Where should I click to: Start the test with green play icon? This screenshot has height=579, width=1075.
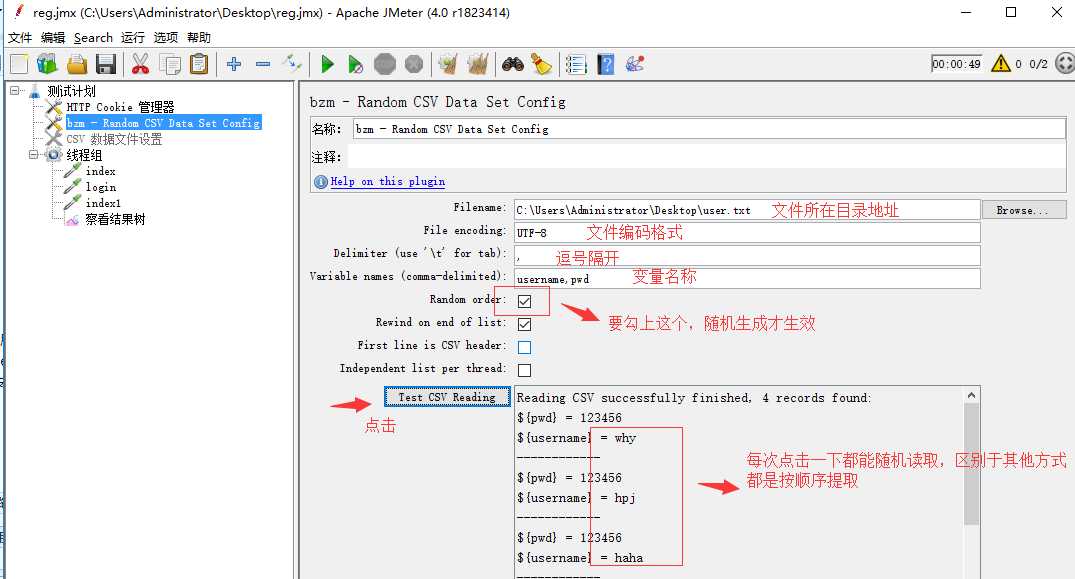pyautogui.click(x=327, y=64)
